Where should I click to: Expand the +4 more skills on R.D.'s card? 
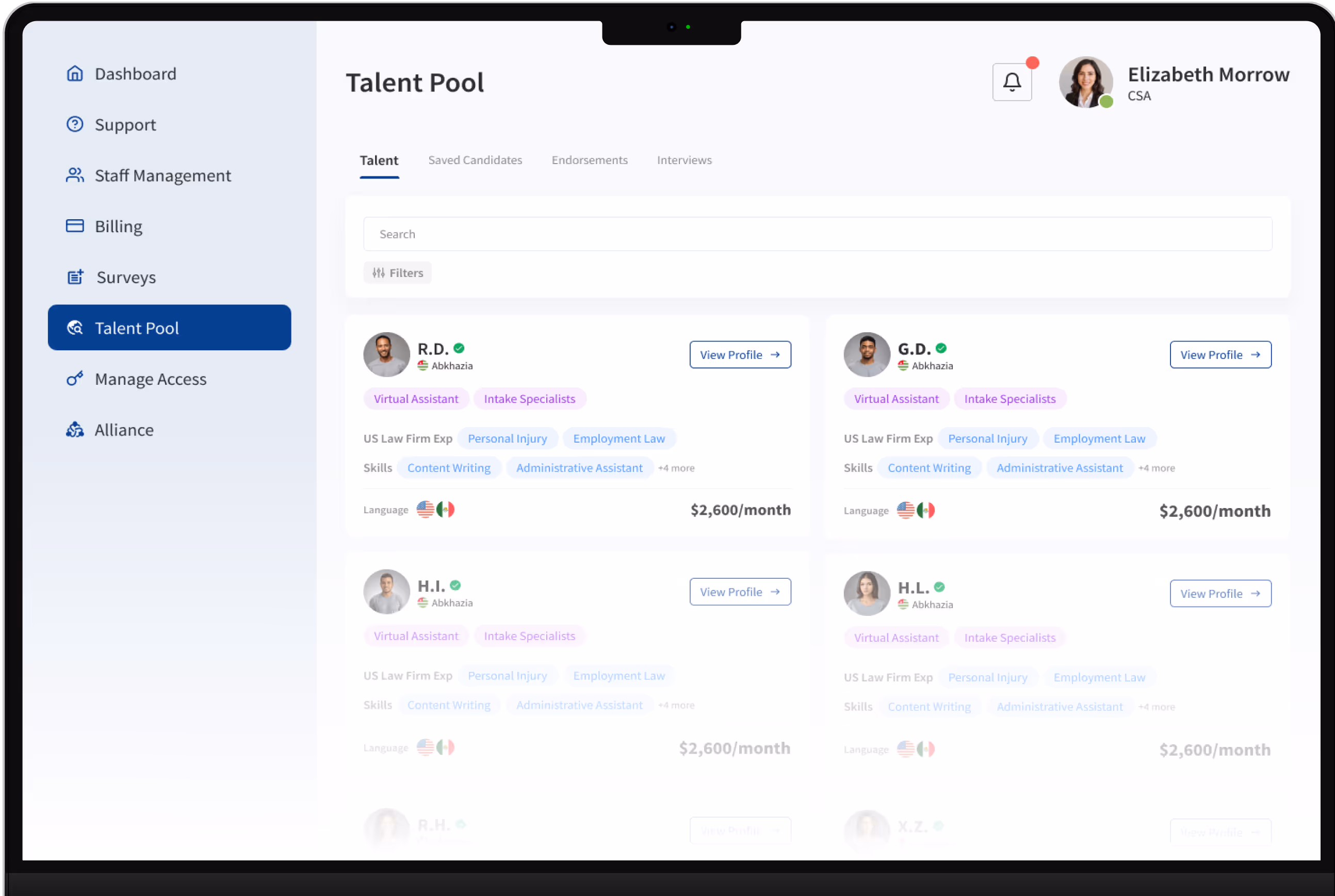pyautogui.click(x=677, y=467)
